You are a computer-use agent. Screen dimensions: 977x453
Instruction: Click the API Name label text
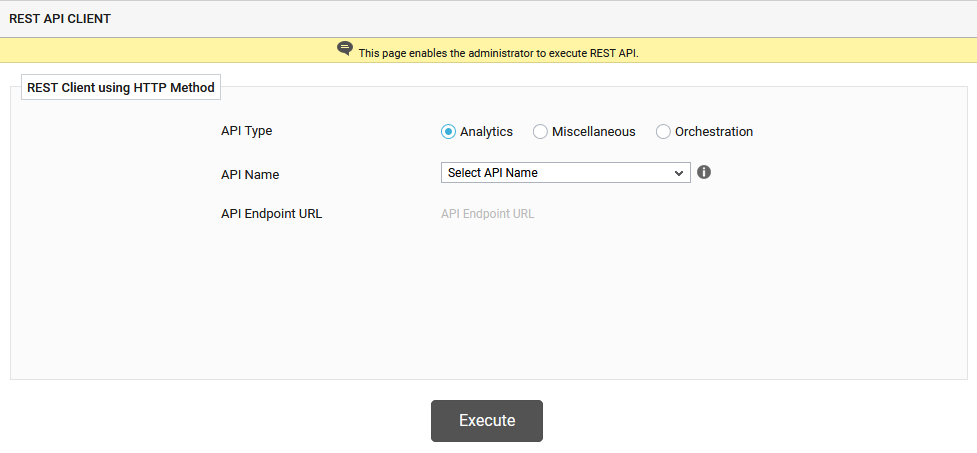pyautogui.click(x=250, y=174)
